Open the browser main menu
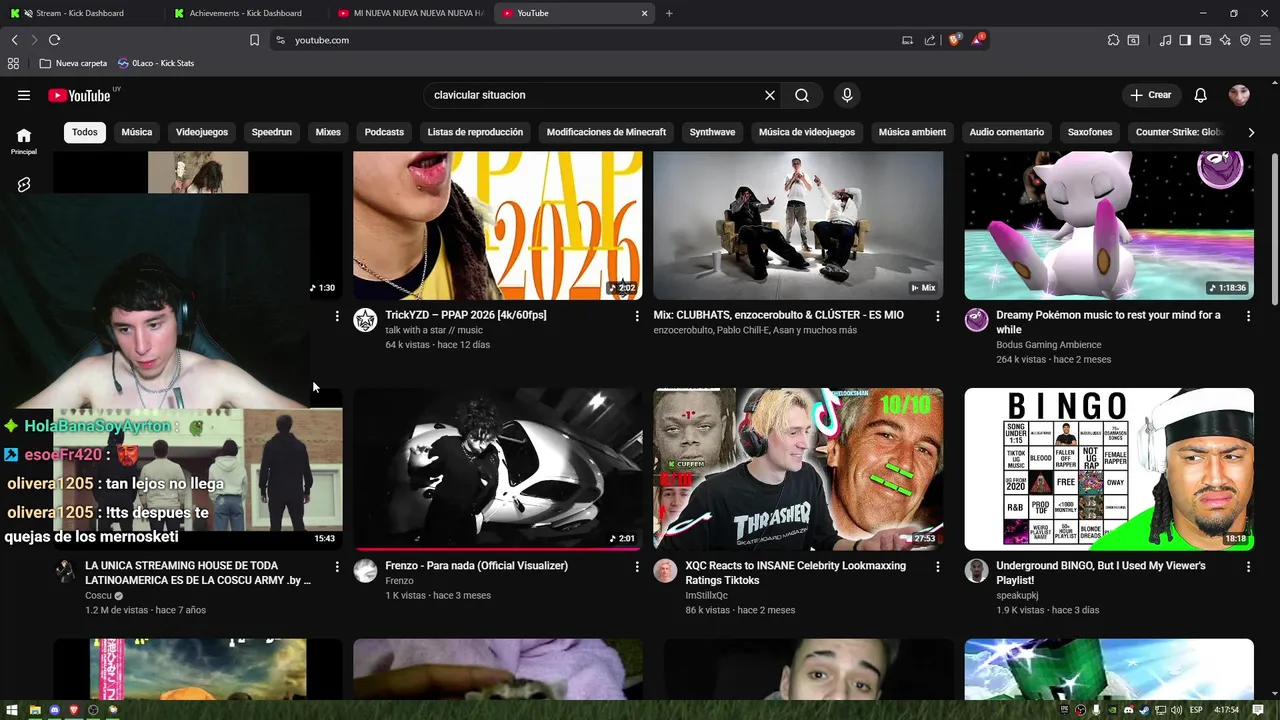This screenshot has width=1280, height=720. pos(1265,40)
